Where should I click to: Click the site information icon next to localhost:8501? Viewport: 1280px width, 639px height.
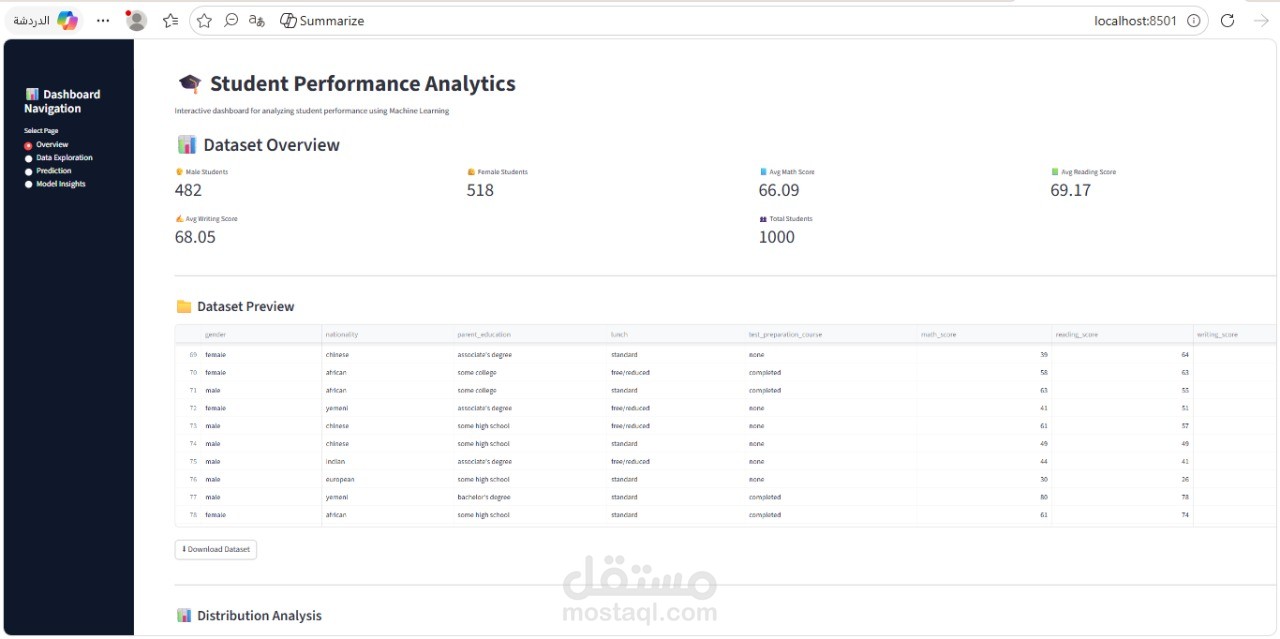[x=1193, y=20]
